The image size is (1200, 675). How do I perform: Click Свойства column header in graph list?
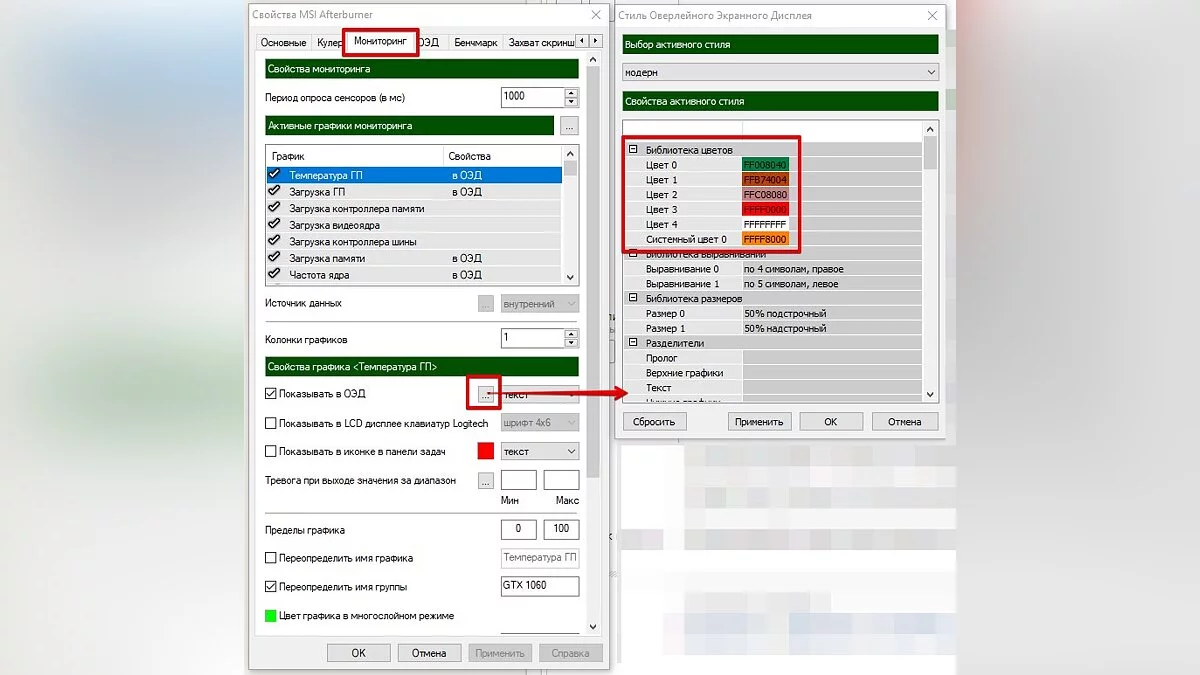[503, 157]
